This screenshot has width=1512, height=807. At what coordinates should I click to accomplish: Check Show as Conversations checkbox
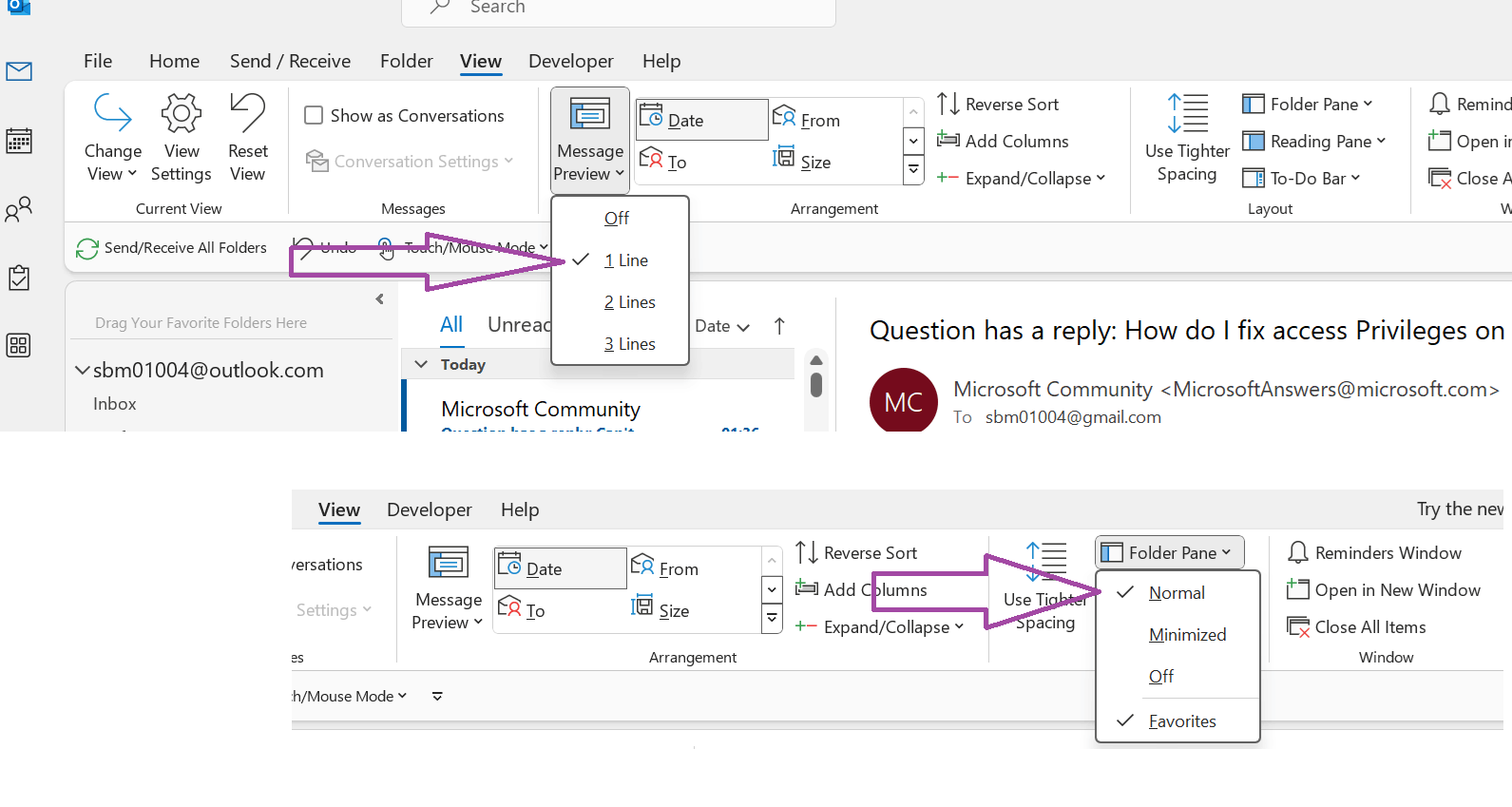click(x=314, y=115)
